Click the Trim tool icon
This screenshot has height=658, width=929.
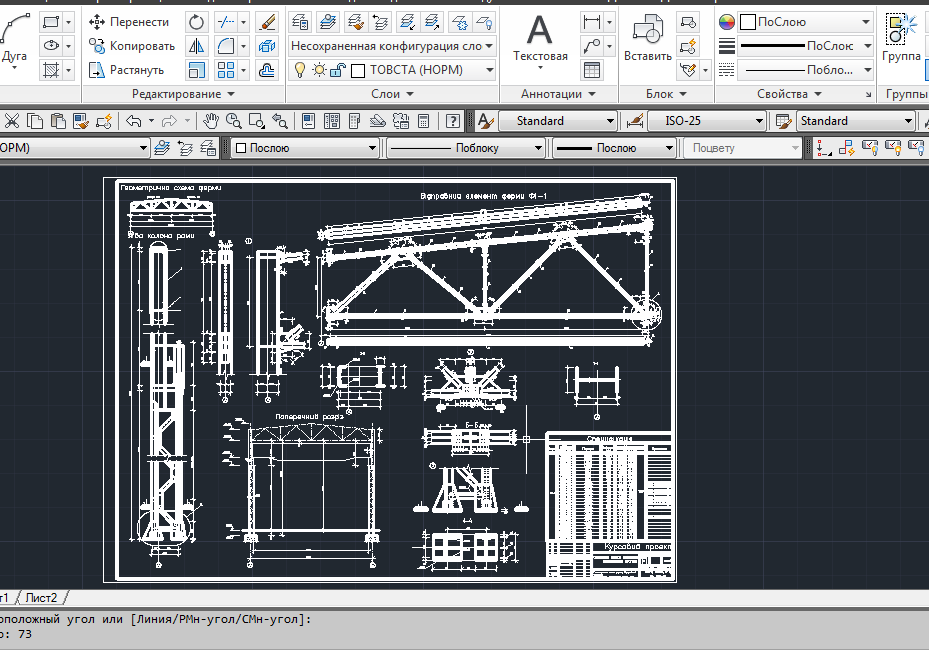coord(226,23)
